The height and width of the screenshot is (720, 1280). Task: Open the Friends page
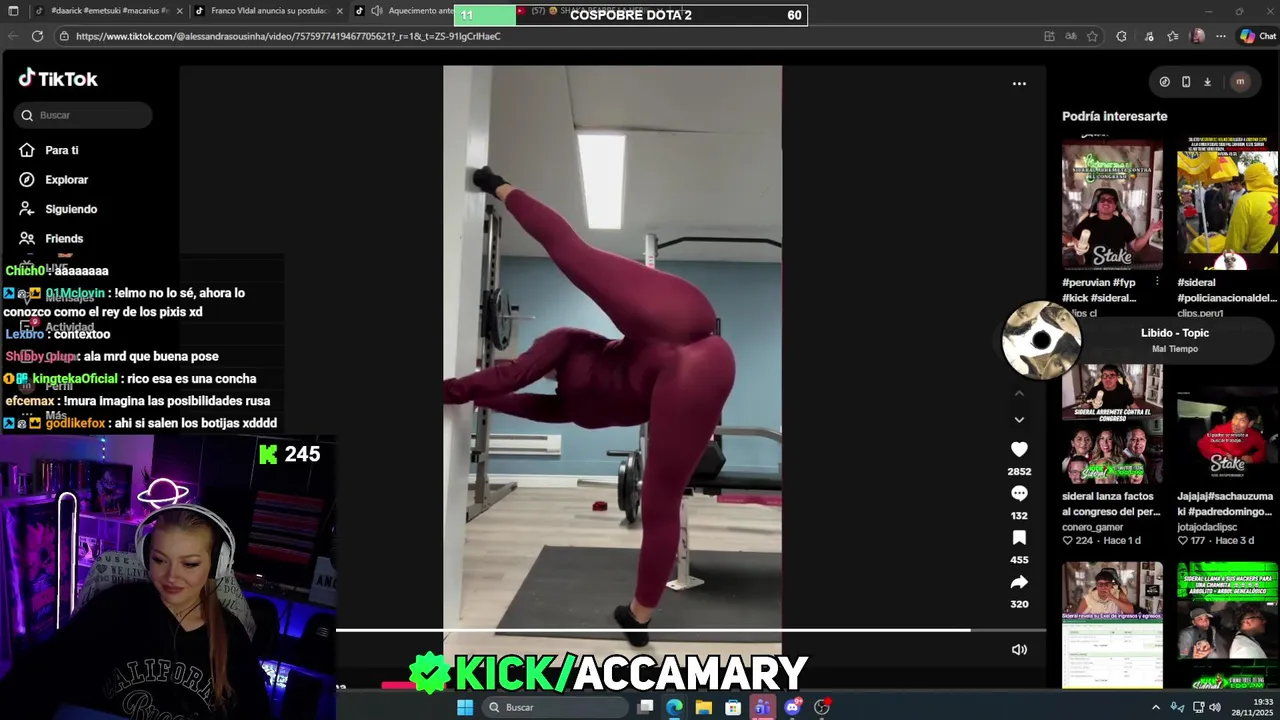point(51,239)
